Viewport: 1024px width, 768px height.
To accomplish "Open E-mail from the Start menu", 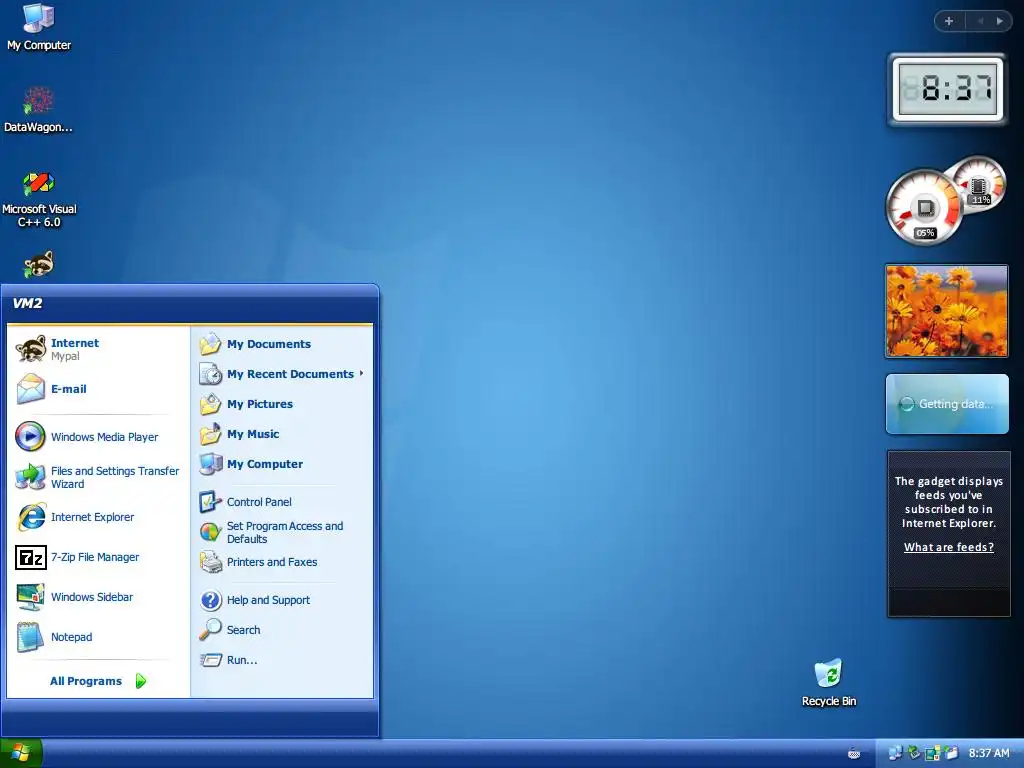I will point(98,389).
